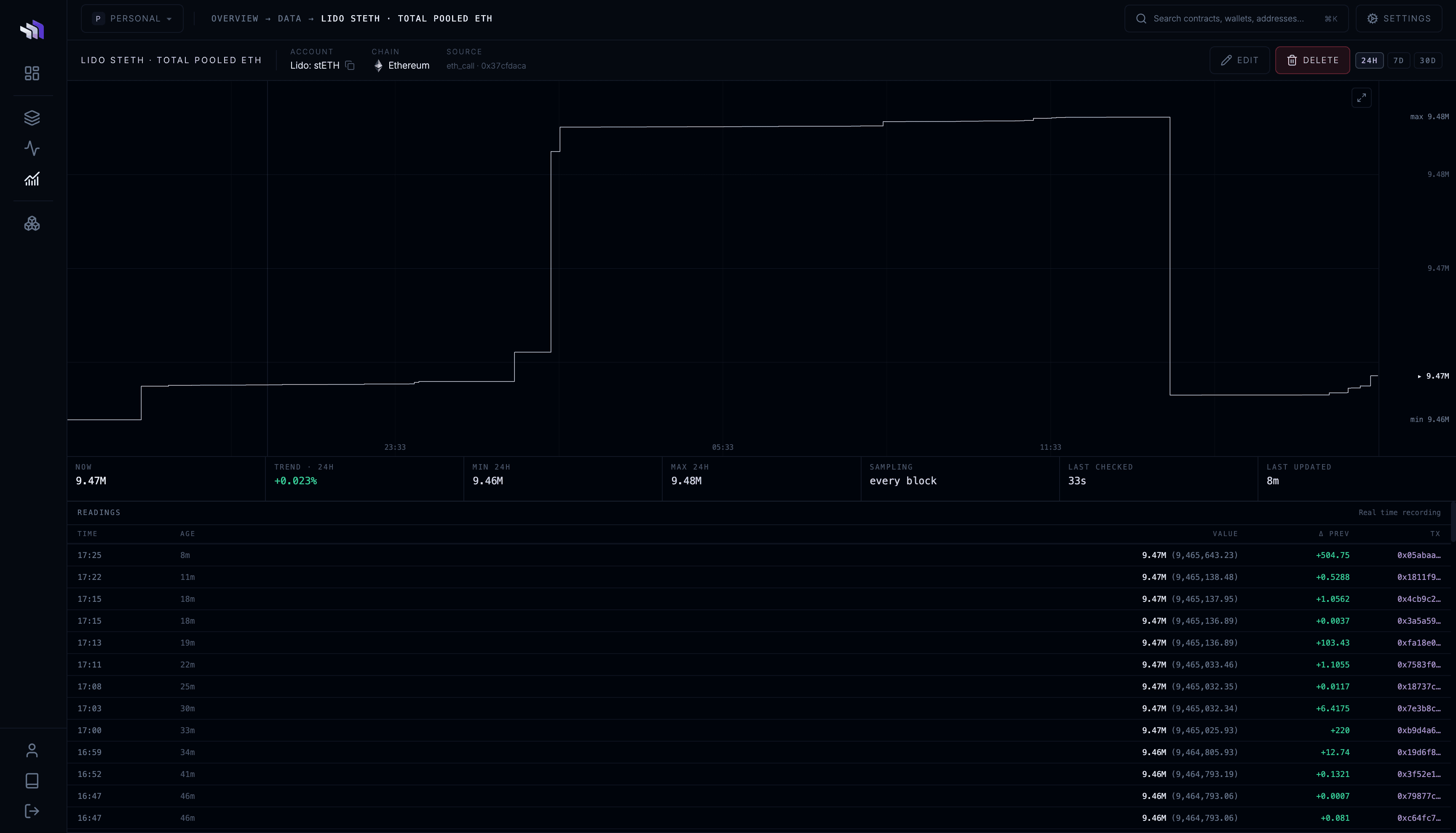Copy the Lido: stETH account address
1456x833 pixels.
coord(350,66)
